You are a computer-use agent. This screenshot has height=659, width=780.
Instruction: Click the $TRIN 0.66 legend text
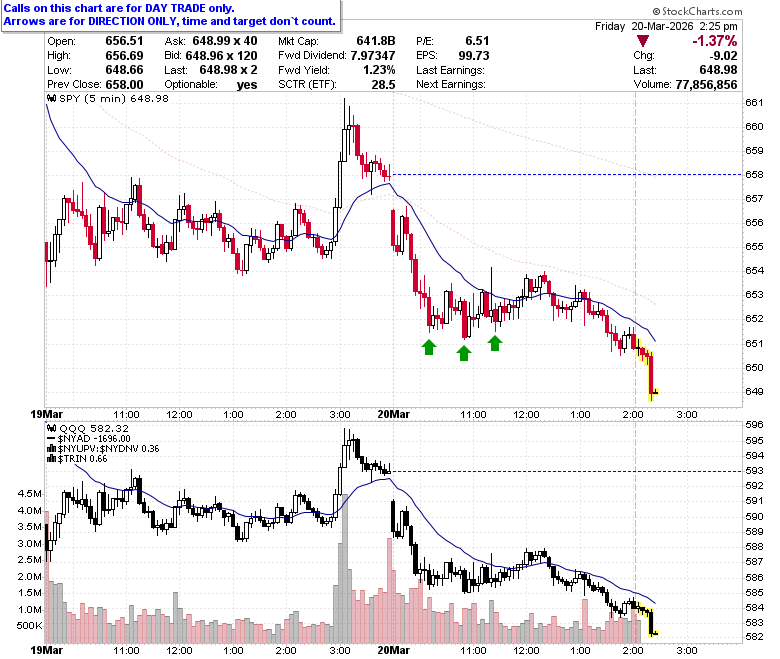[82, 459]
